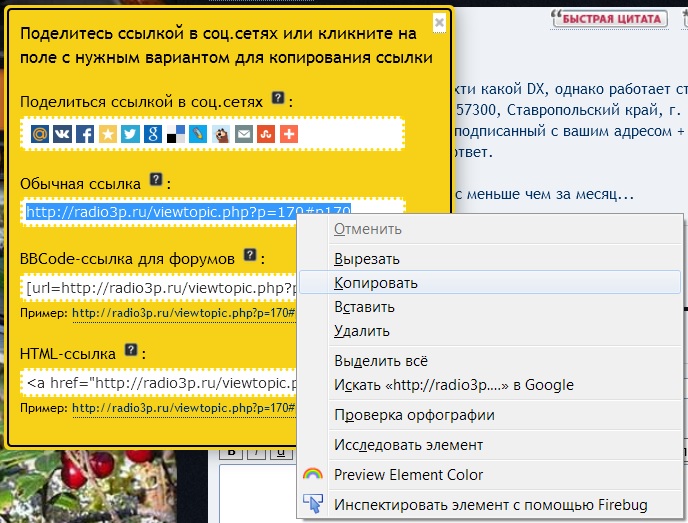
Task: Close the yellow share link popup
Action: pos(439,21)
